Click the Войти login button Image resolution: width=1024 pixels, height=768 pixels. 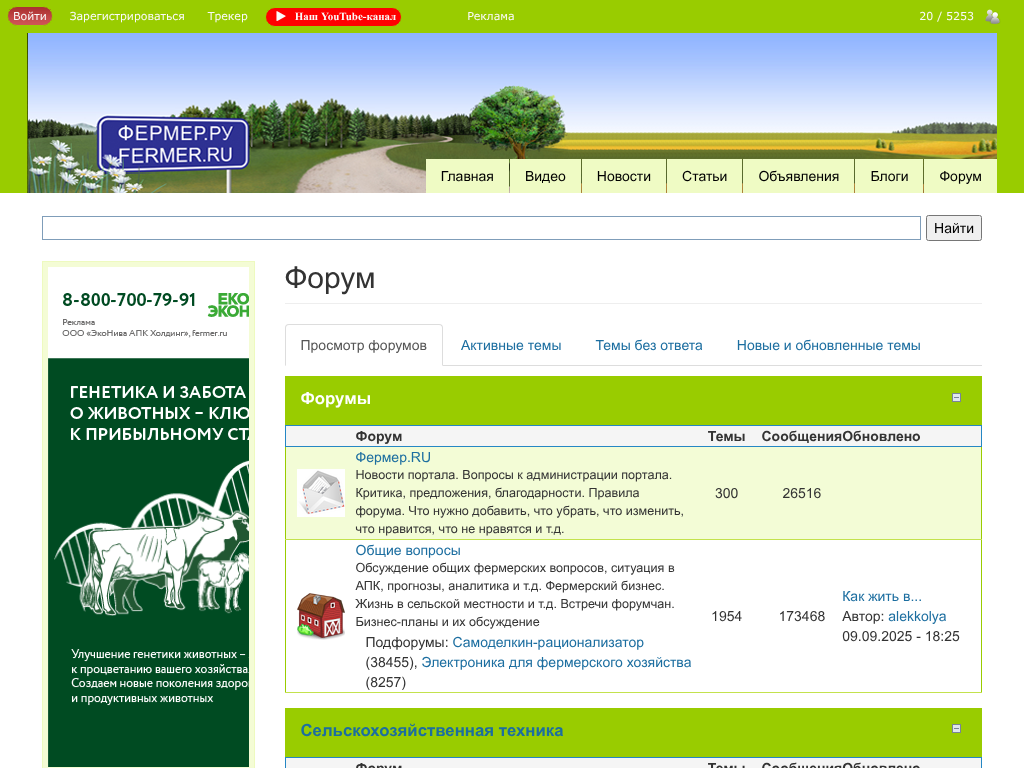click(30, 16)
